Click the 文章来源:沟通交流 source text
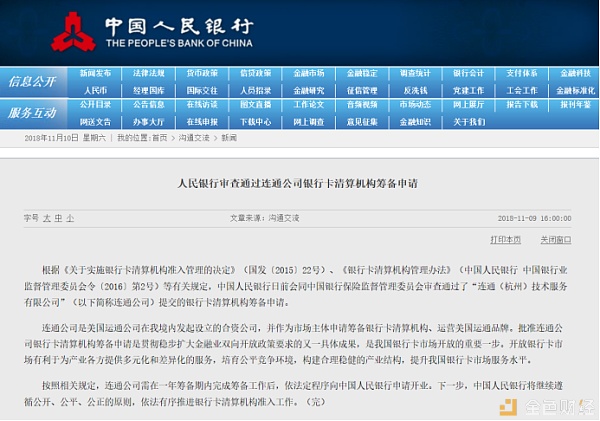This screenshot has height=421, width=600. (x=264, y=218)
